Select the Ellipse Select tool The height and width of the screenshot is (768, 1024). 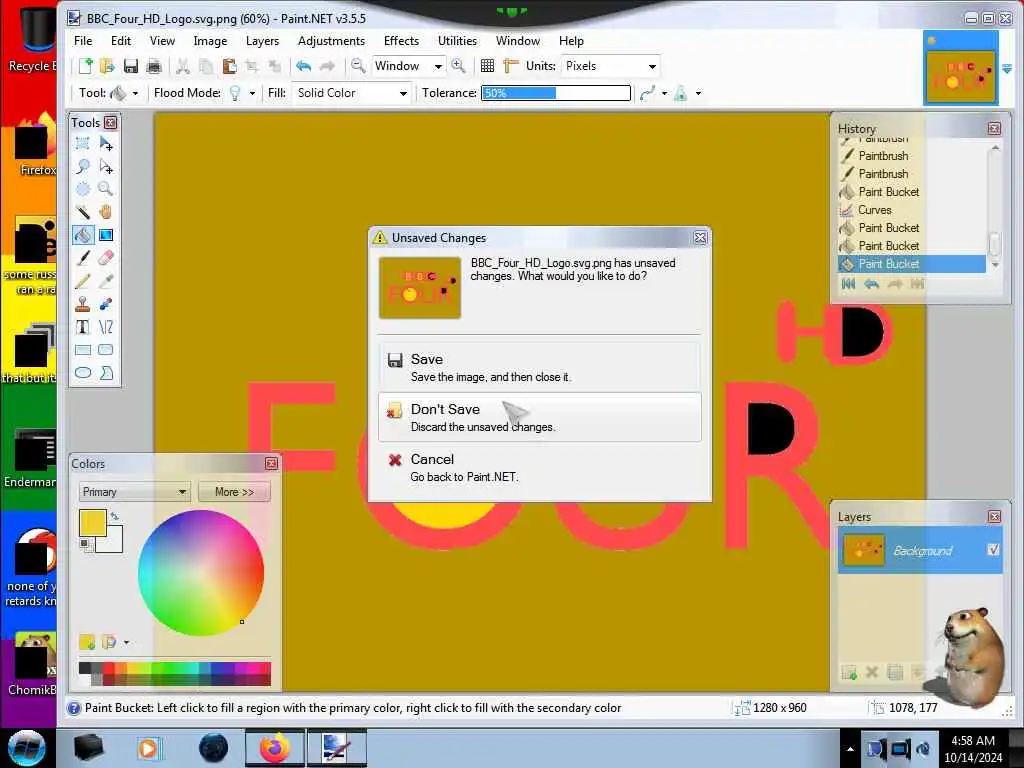tap(83, 189)
